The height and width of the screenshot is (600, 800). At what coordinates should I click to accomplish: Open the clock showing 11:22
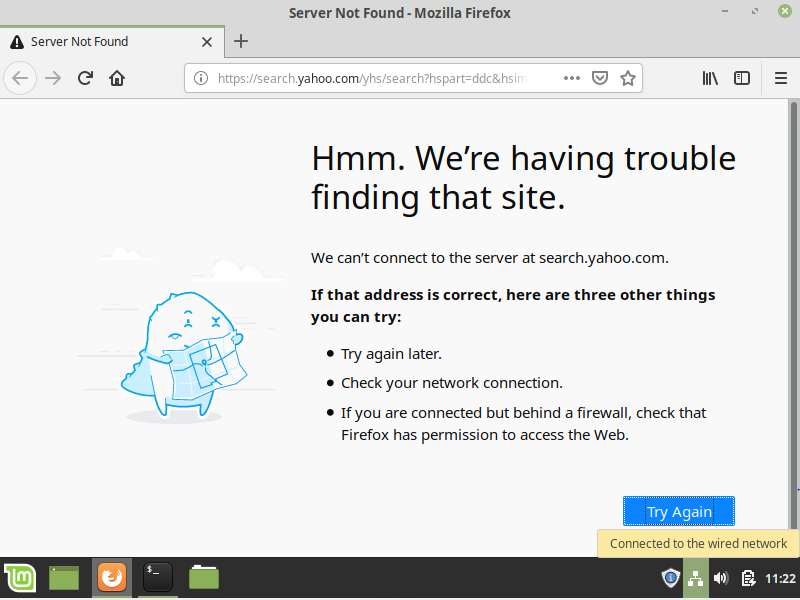click(781, 579)
